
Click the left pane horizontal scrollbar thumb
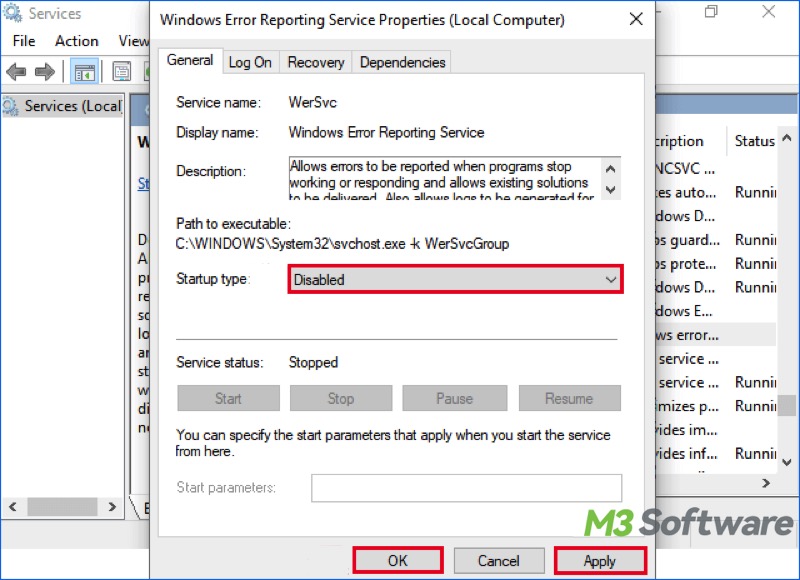click(x=62, y=507)
